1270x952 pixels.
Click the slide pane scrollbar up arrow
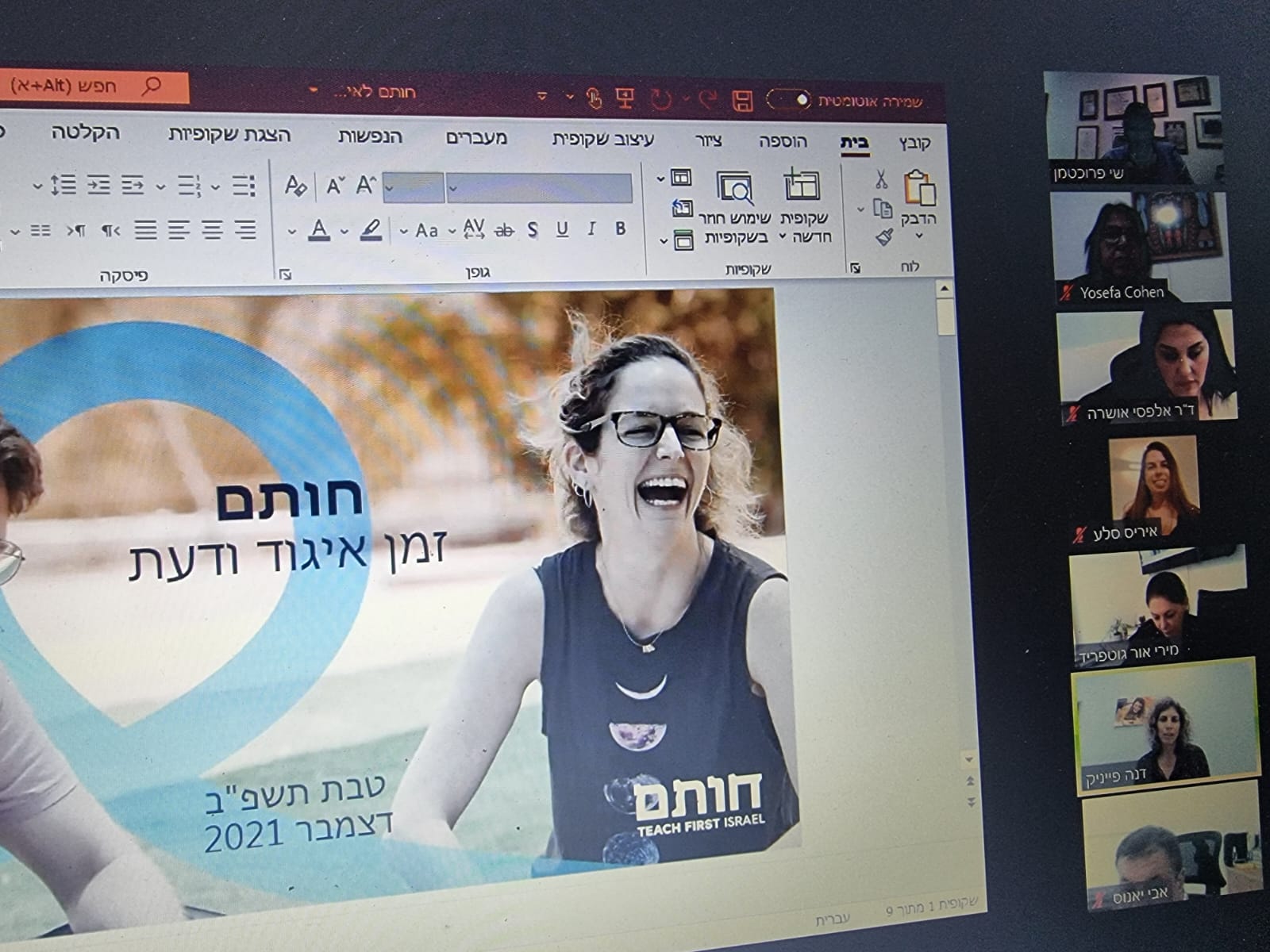(x=945, y=289)
